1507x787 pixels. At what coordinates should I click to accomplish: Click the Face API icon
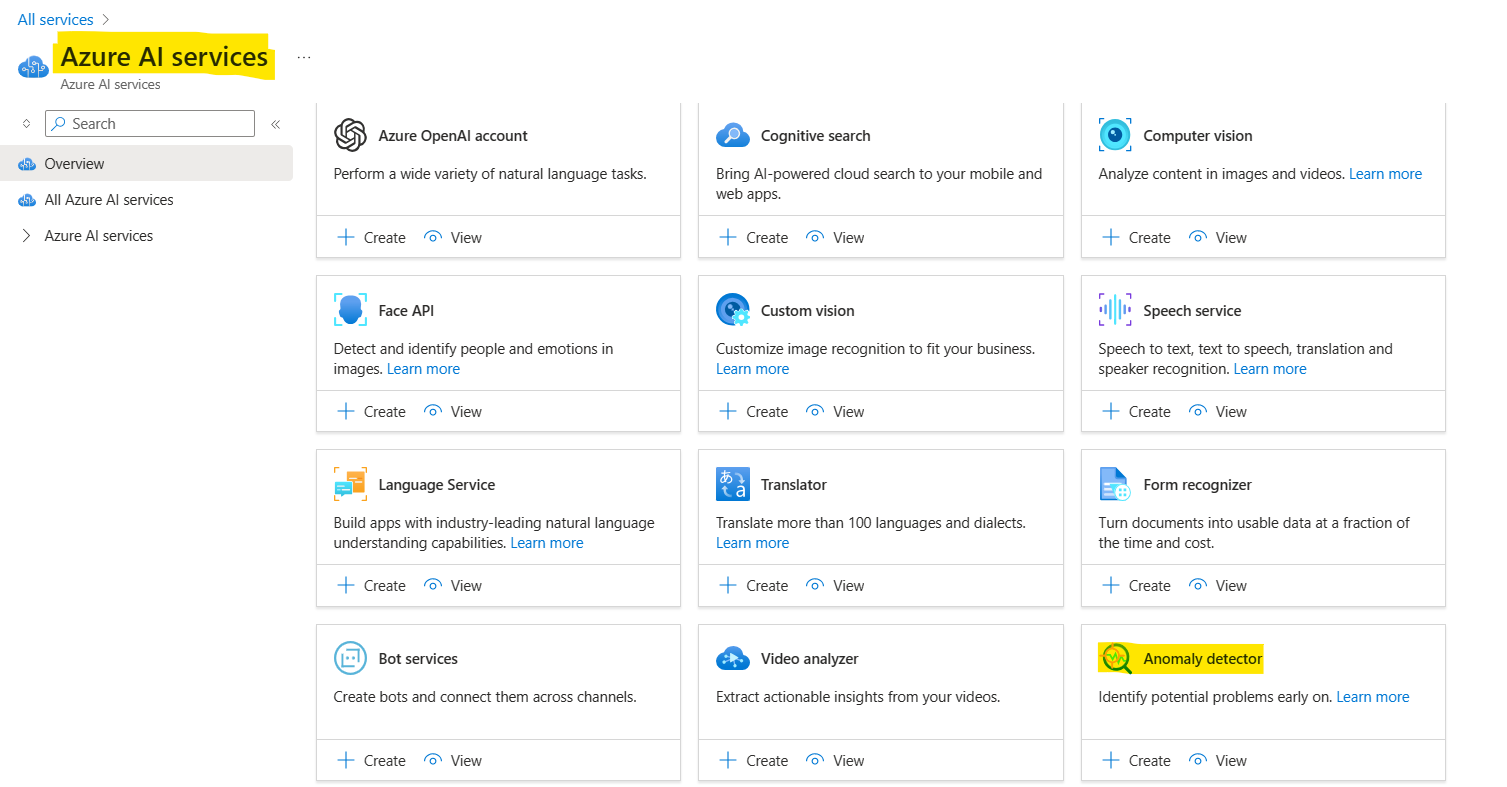tap(350, 310)
